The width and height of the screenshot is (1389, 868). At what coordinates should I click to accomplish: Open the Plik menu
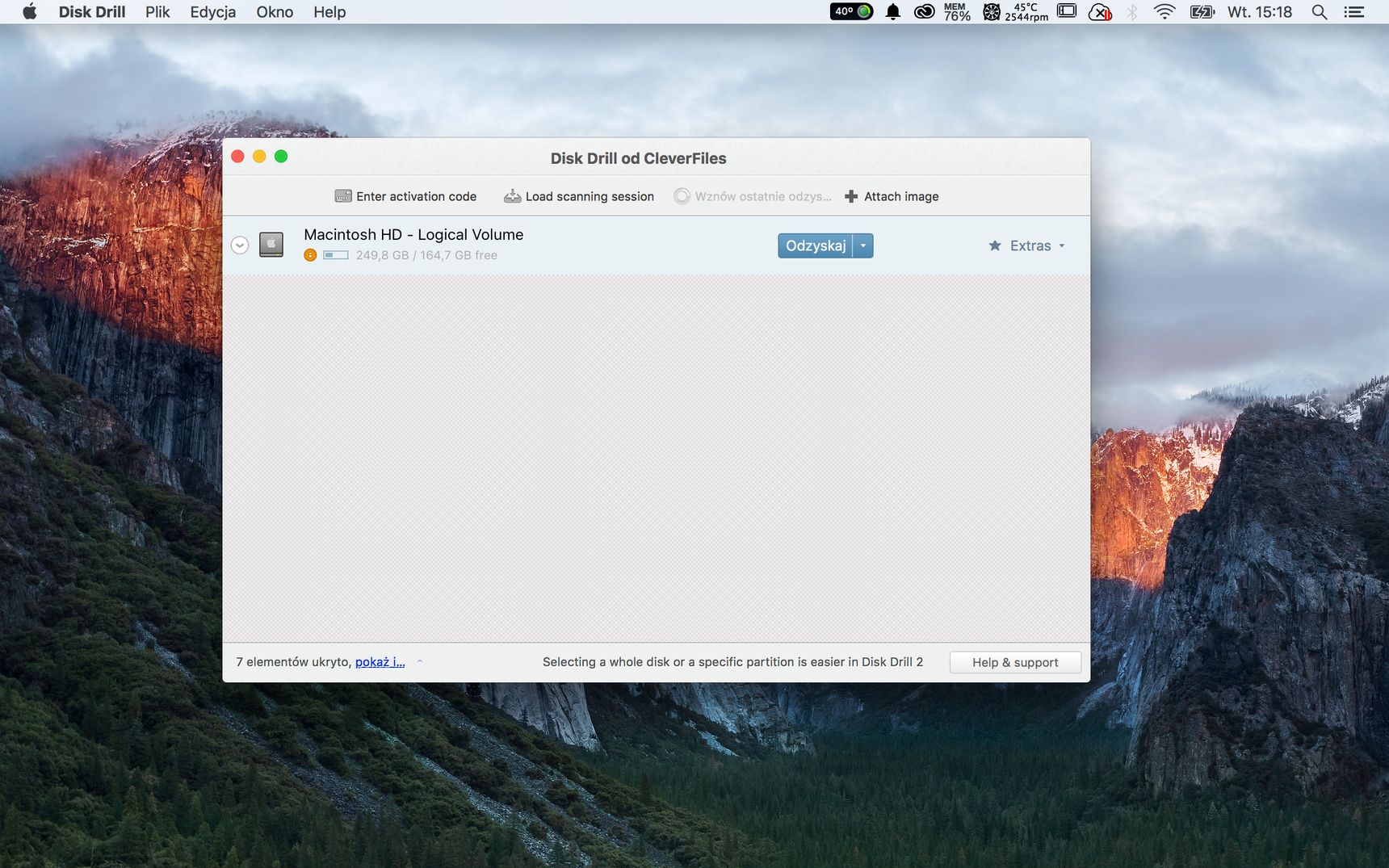[x=157, y=11]
